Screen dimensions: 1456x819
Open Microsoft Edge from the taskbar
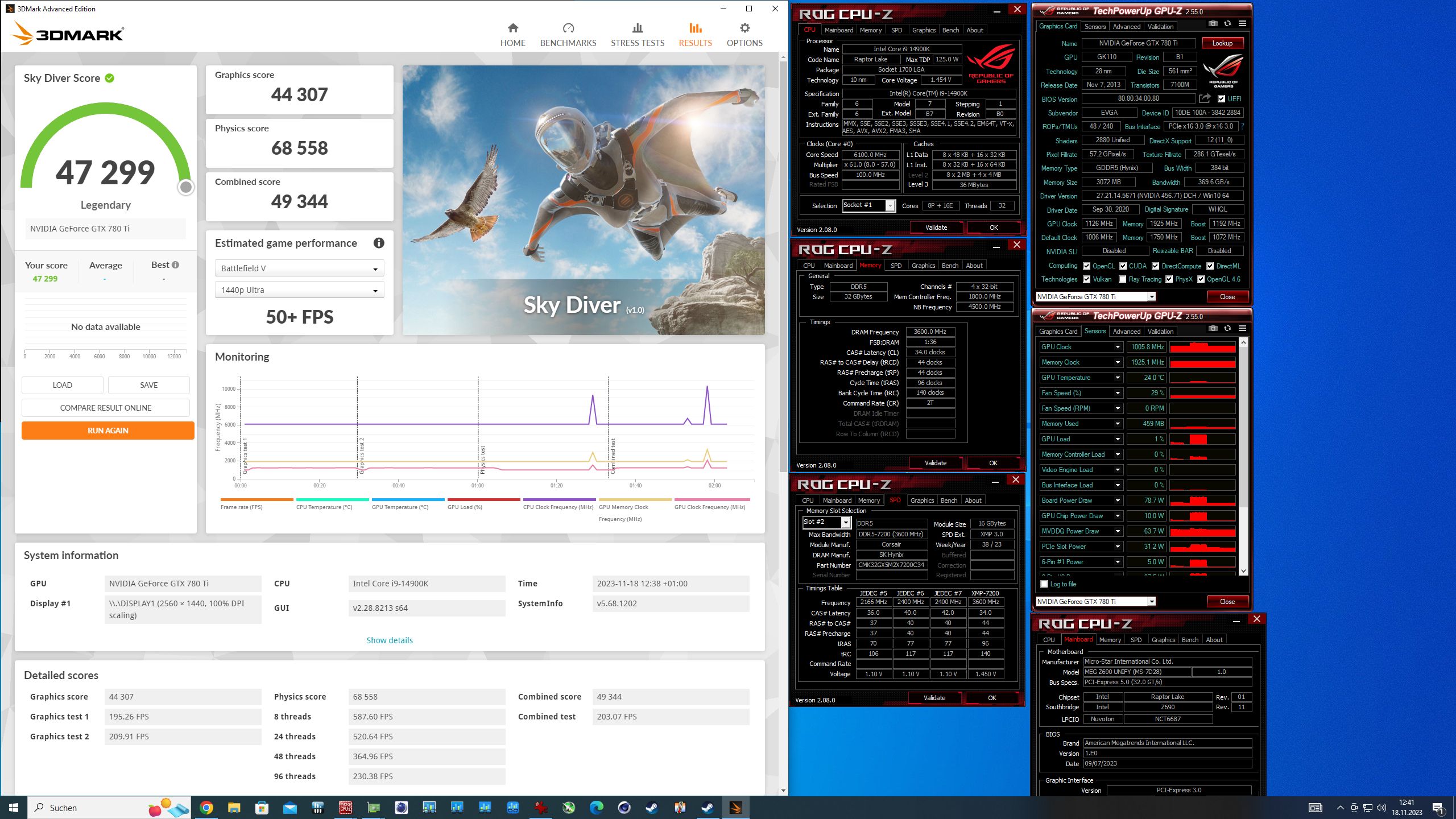click(596, 808)
